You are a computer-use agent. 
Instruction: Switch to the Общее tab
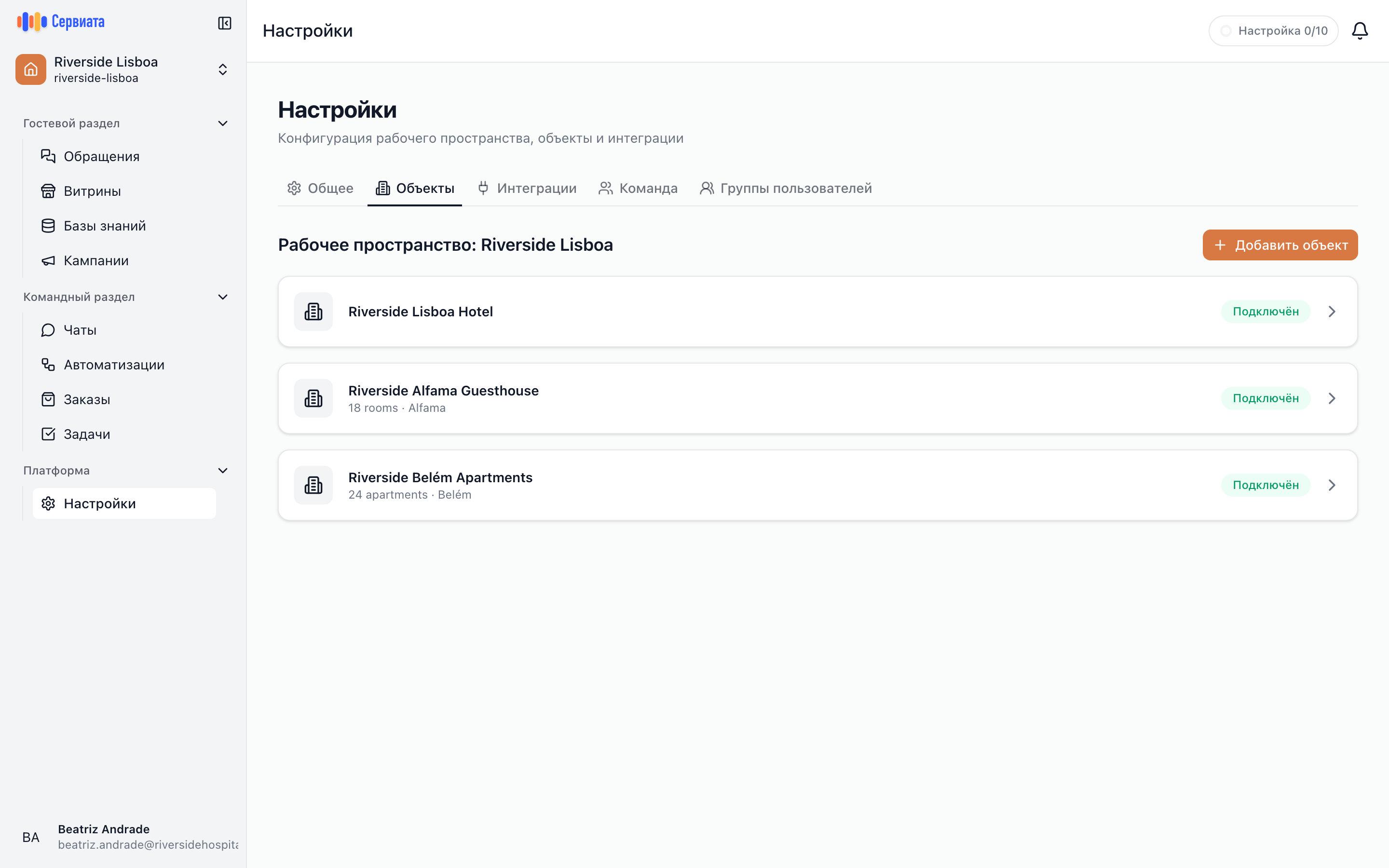click(320, 188)
